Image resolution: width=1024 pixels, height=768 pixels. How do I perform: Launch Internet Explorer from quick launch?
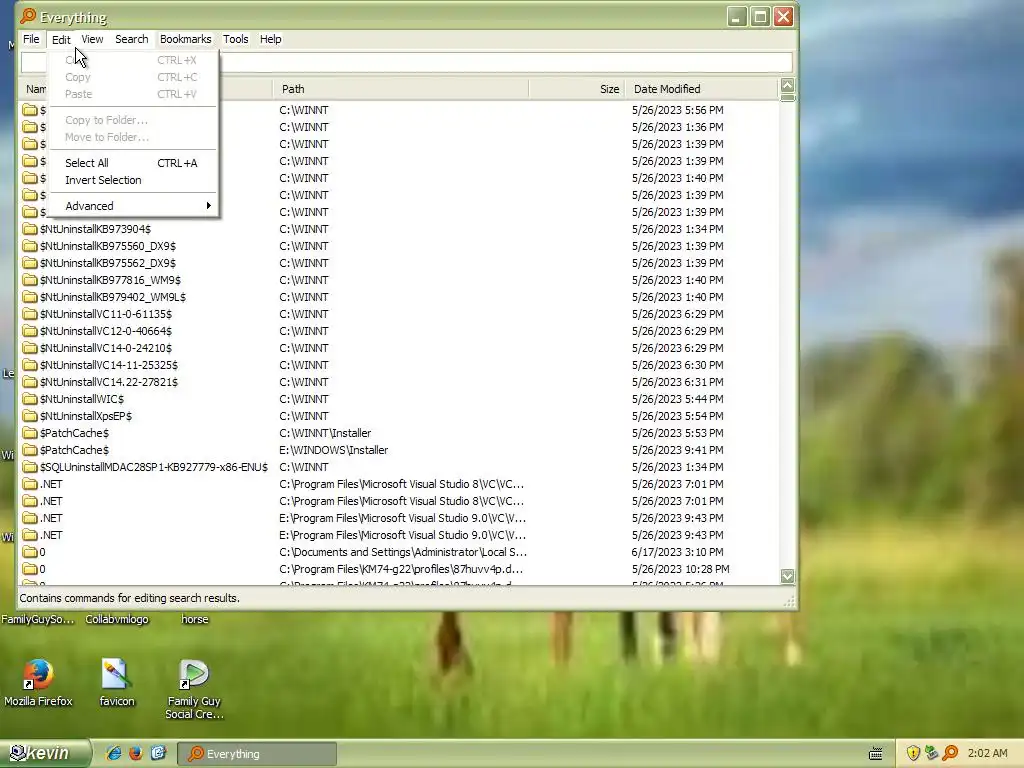click(x=114, y=754)
